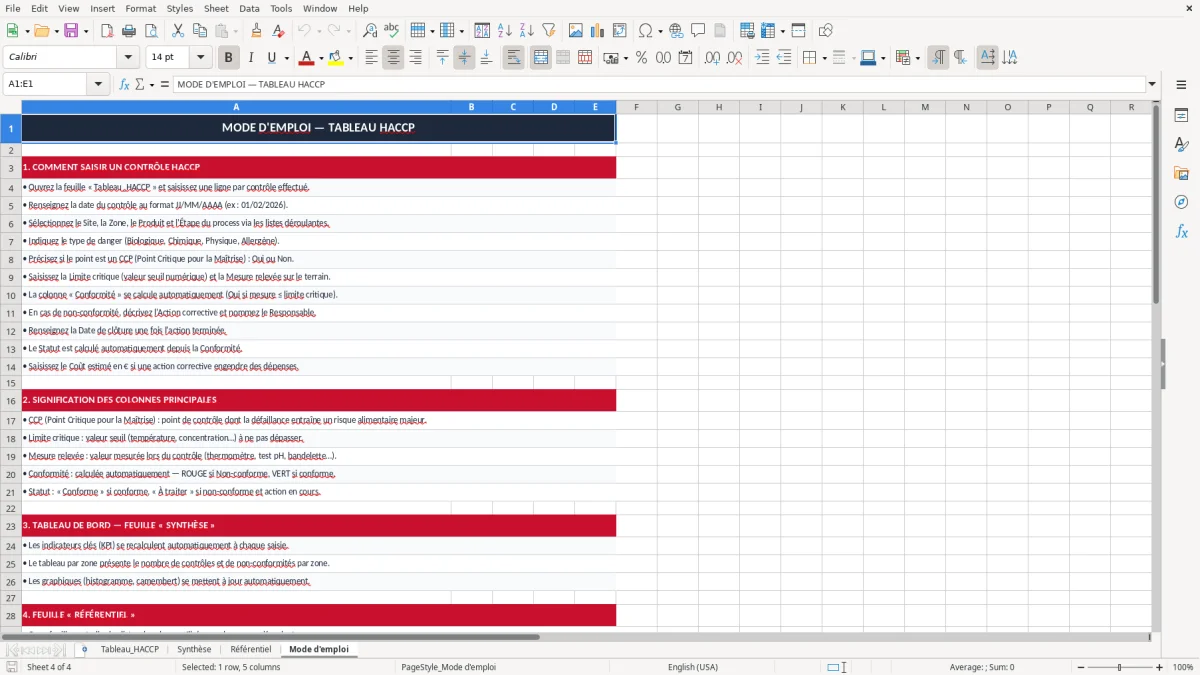
Task: Open a file with the folder icon
Action: 41,31
